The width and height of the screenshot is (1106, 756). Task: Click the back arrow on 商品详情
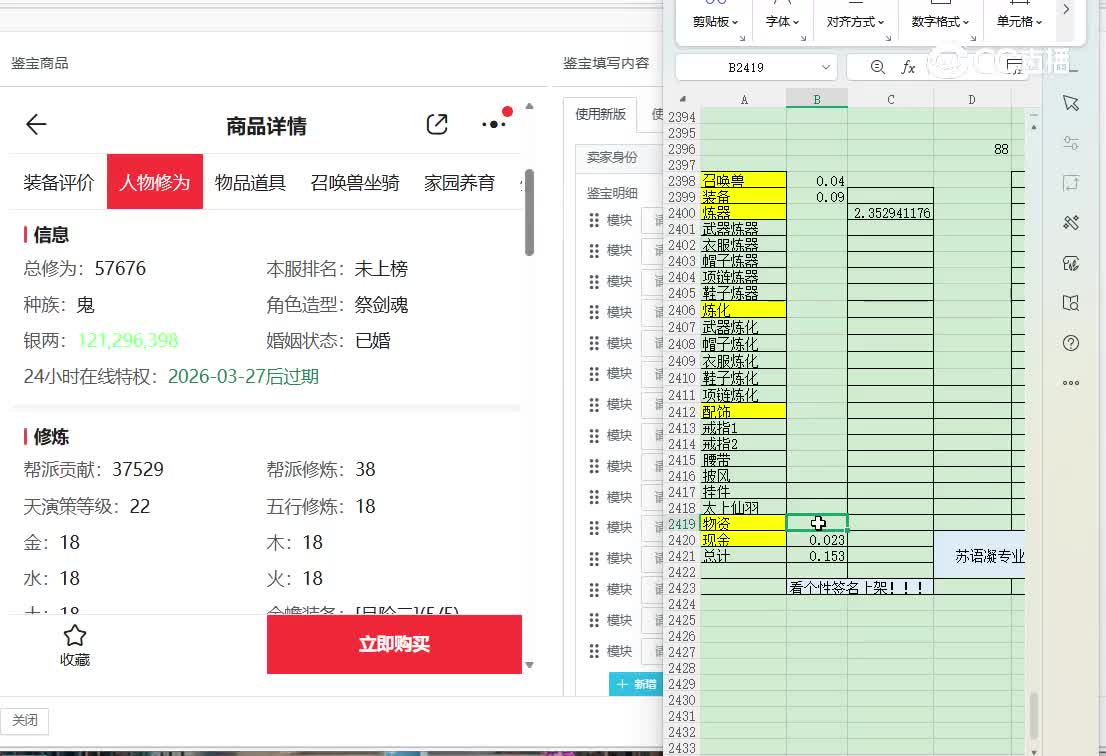[36, 125]
